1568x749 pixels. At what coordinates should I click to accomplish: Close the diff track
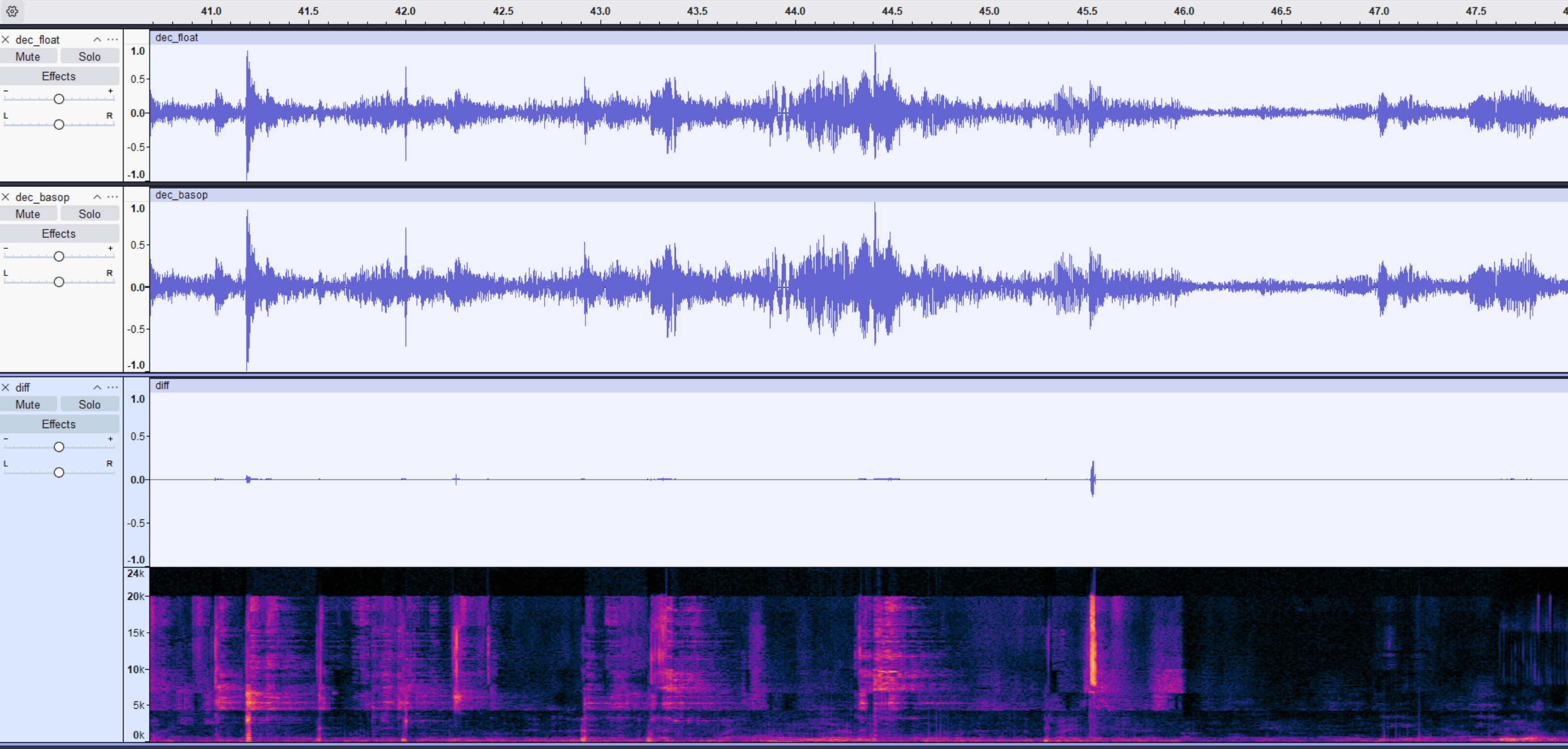6,388
